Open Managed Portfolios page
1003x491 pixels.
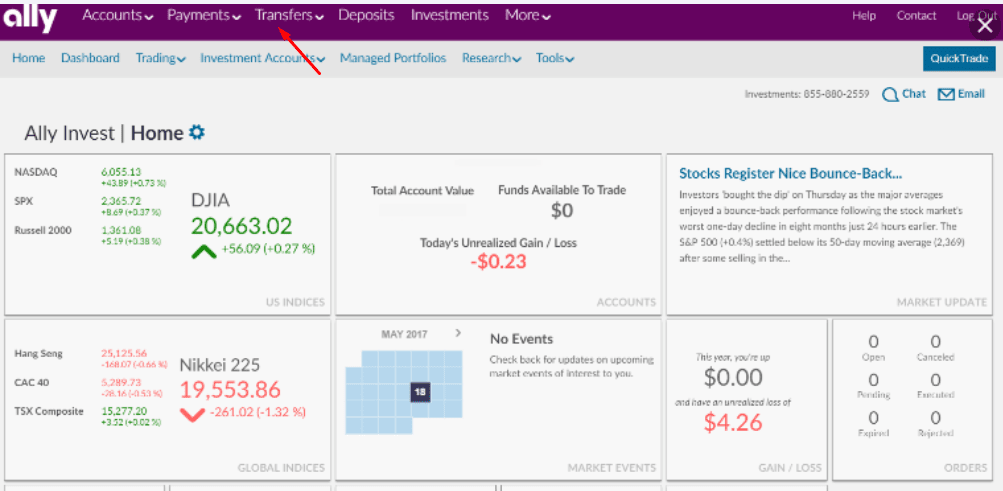point(393,58)
